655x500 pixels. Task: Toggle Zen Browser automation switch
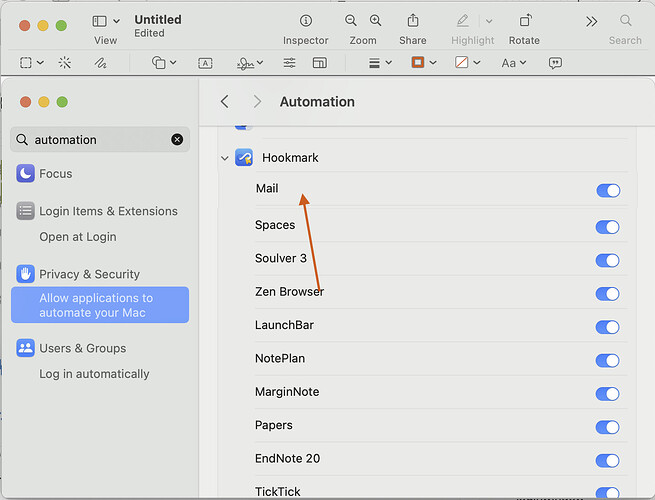coord(607,294)
